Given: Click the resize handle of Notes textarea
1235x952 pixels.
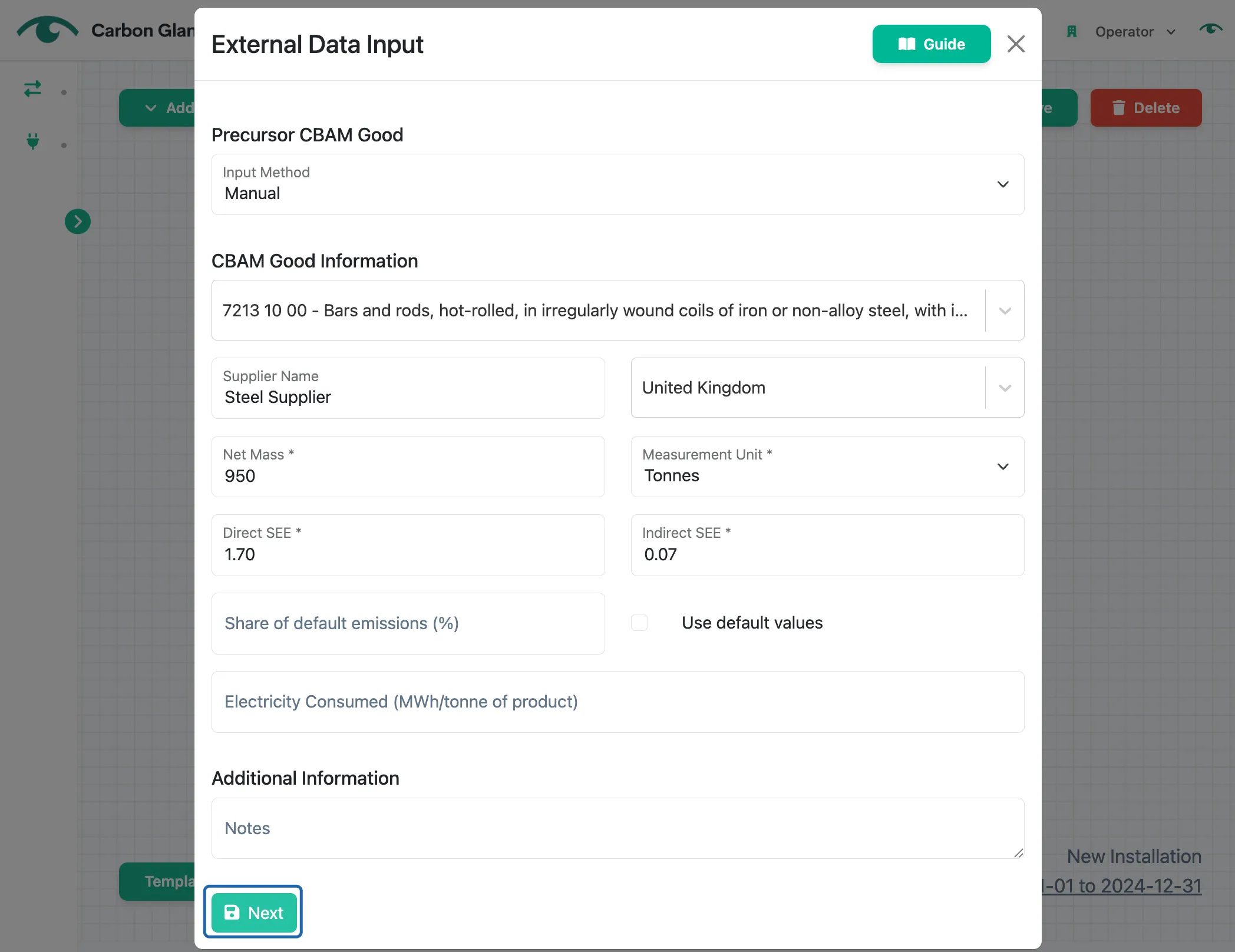Looking at the screenshot, I should [x=1018, y=852].
